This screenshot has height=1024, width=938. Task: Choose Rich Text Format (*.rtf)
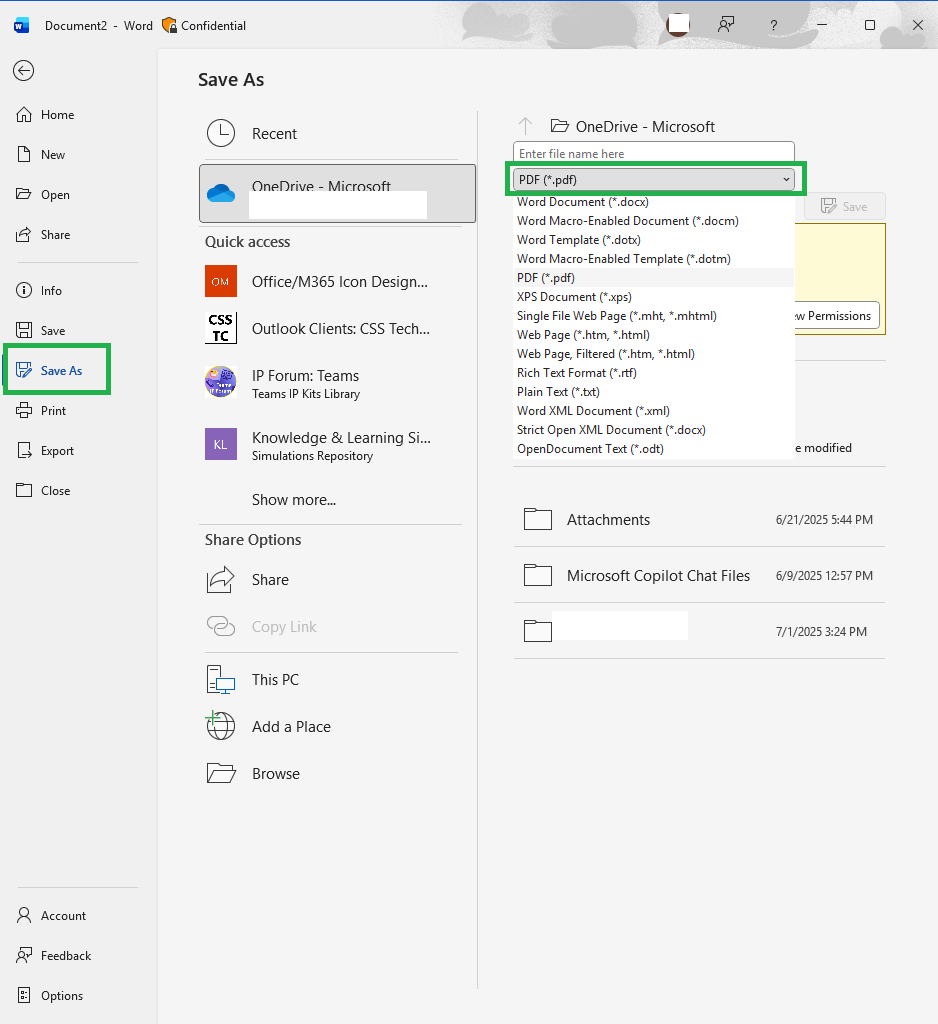pos(653,372)
